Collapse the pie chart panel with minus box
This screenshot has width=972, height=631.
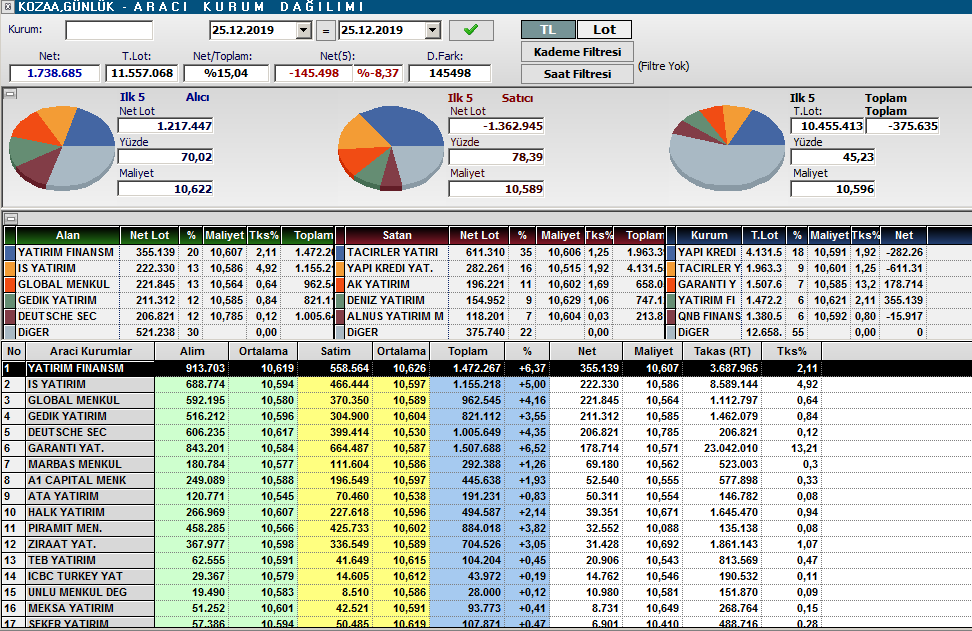pos(11,94)
